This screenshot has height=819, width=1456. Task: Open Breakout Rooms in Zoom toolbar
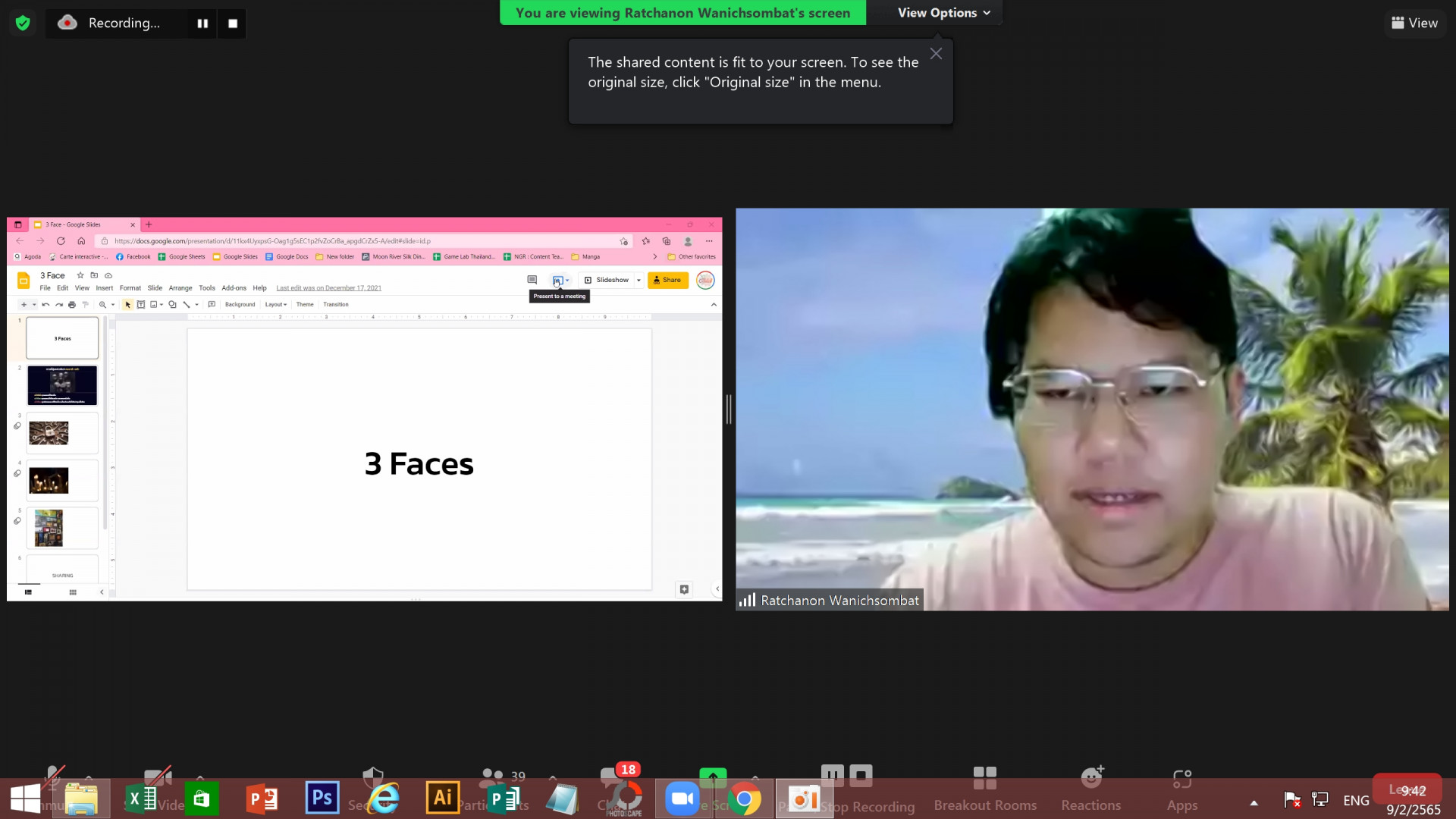985,789
